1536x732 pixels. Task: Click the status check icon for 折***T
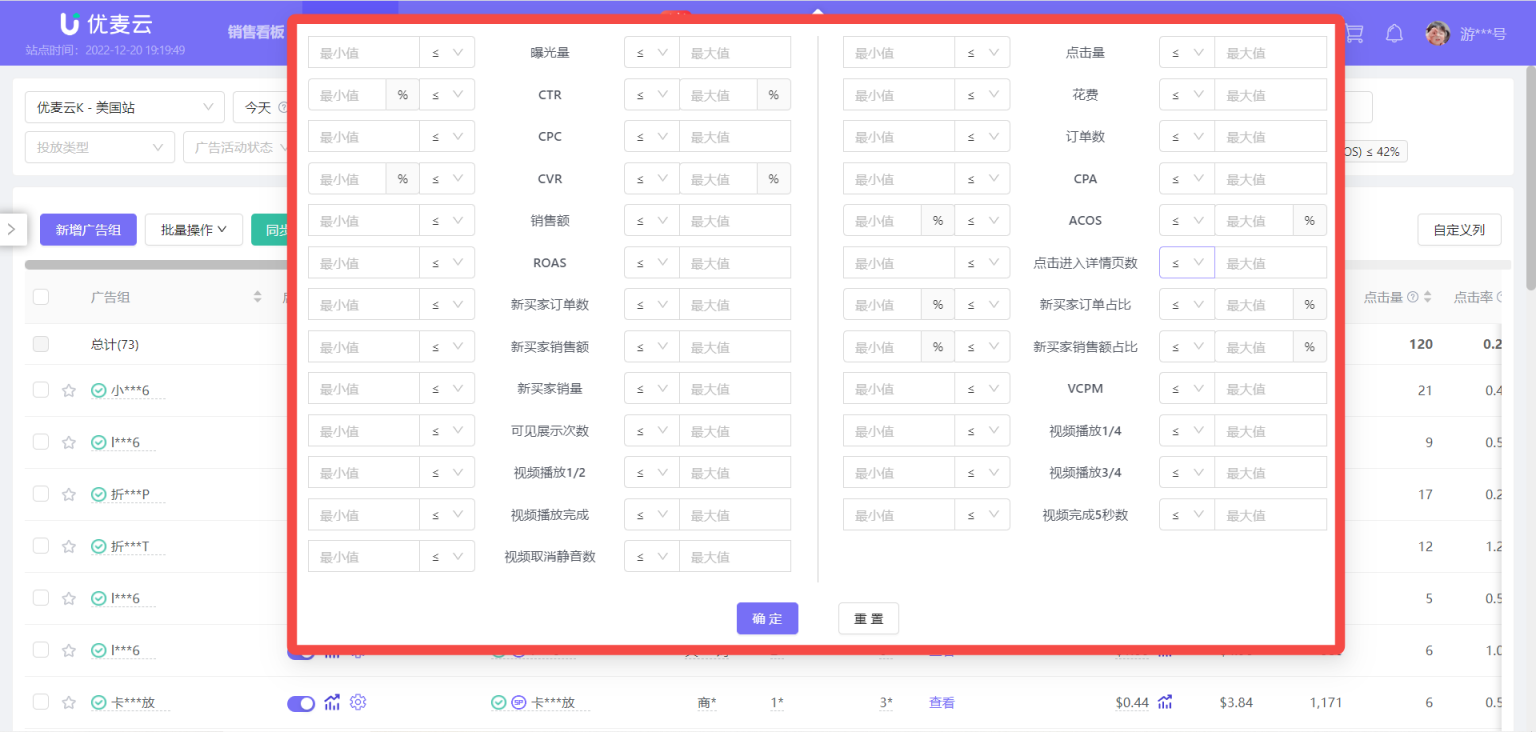coord(98,546)
